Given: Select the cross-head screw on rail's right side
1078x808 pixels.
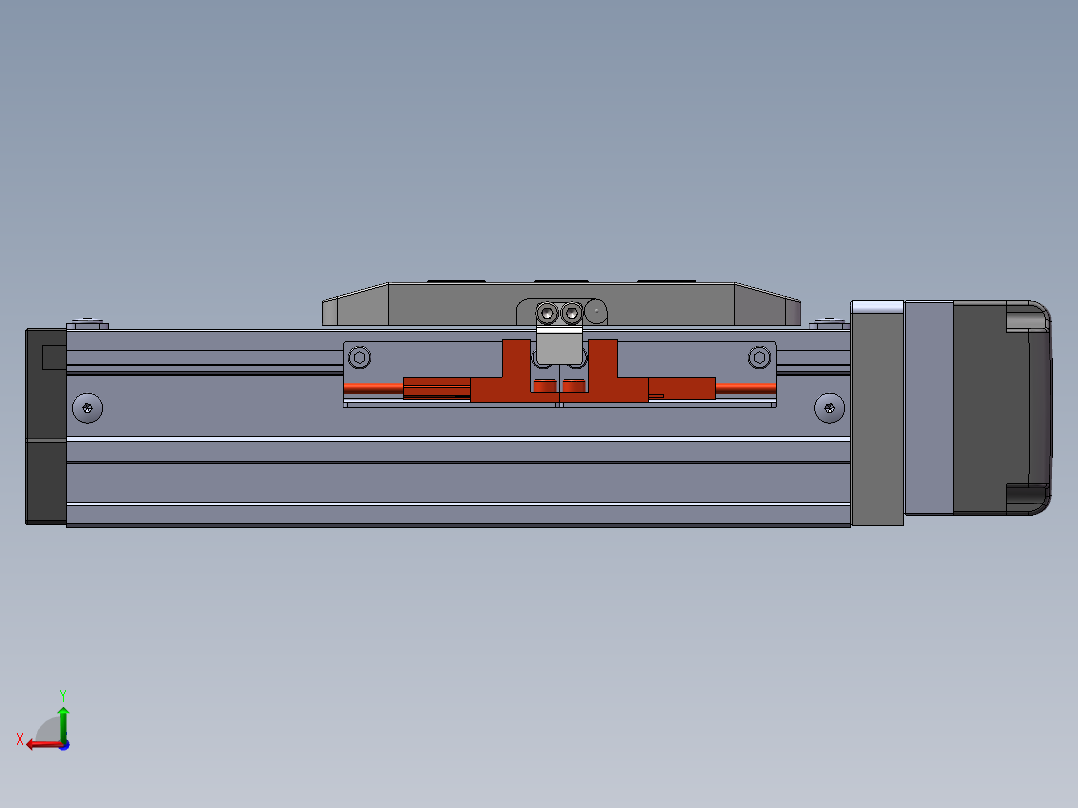Looking at the screenshot, I should click(829, 407).
